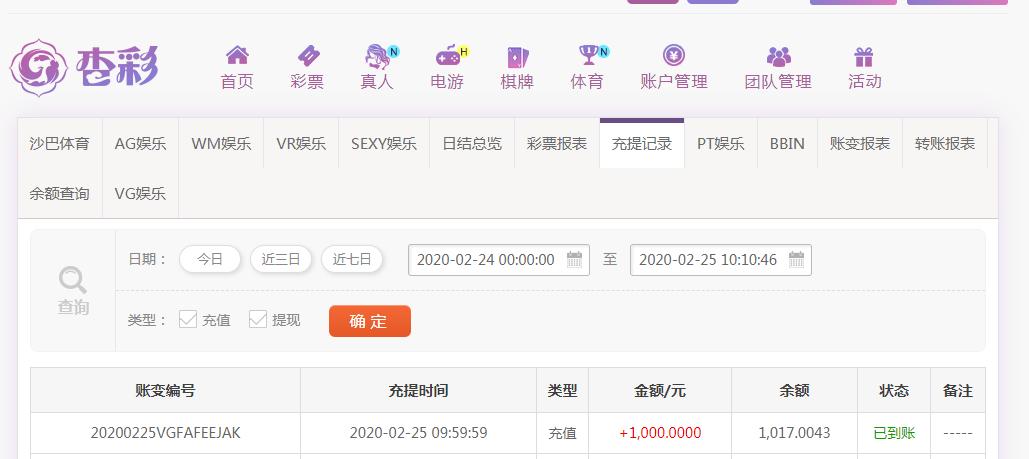1029x459 pixels.
Task: Click the time cell 2020-02-25 09:59:59
Action: 419,433
